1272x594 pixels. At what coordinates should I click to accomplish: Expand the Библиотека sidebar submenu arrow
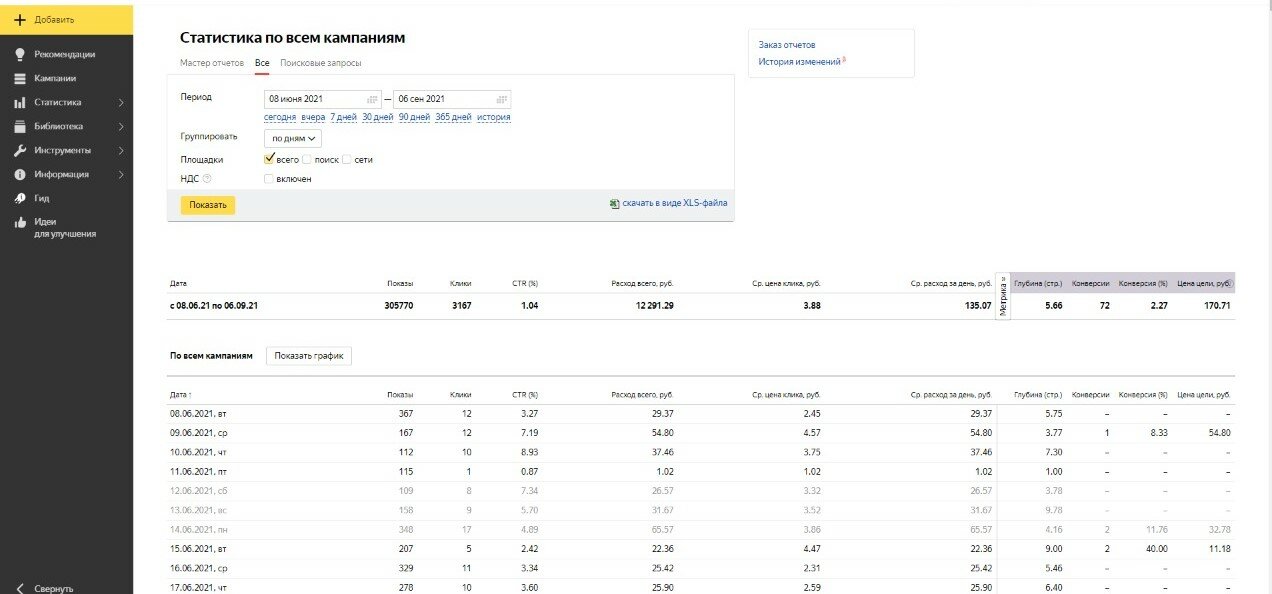tap(121, 126)
